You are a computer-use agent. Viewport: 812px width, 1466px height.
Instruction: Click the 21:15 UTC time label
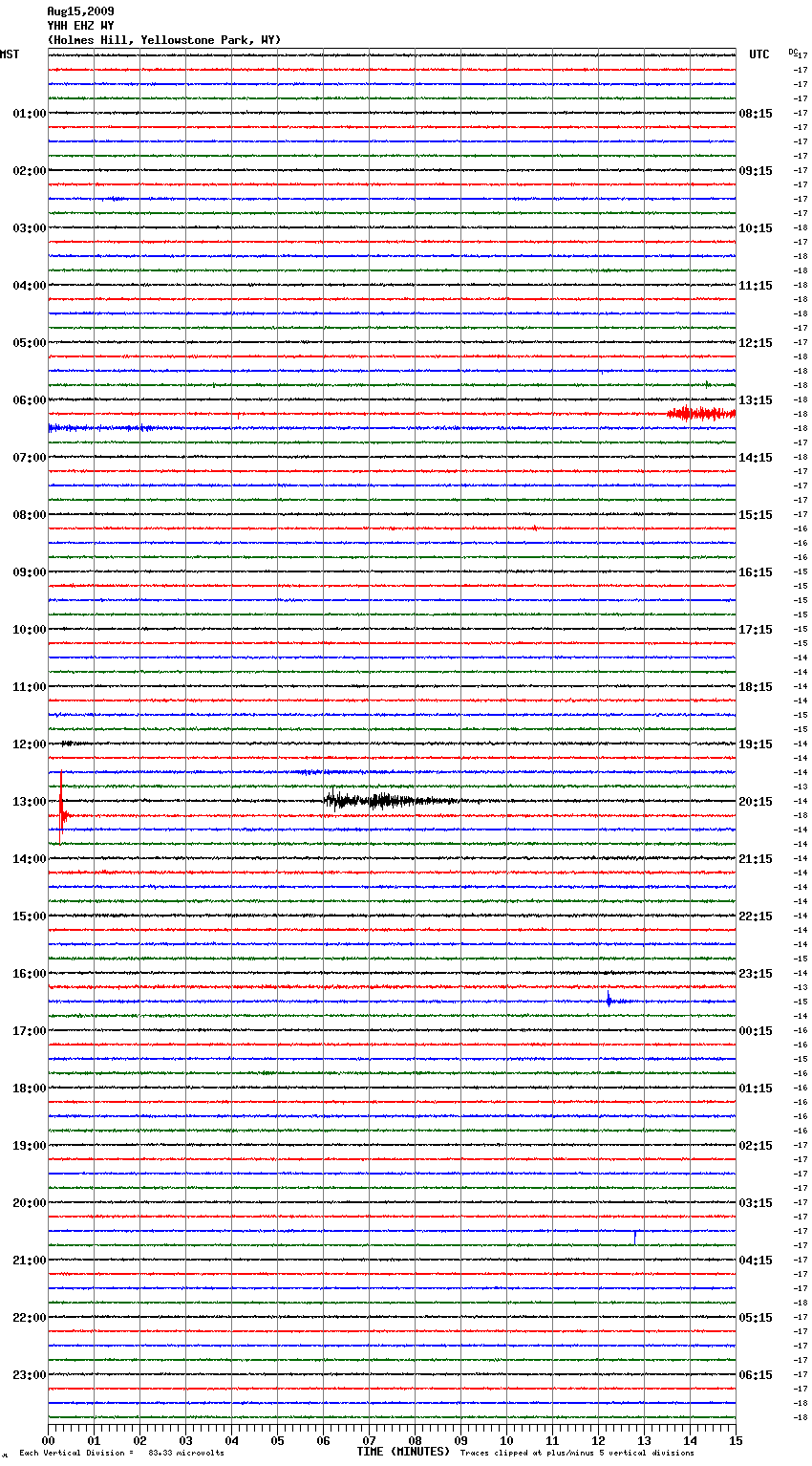pyautogui.click(x=756, y=859)
